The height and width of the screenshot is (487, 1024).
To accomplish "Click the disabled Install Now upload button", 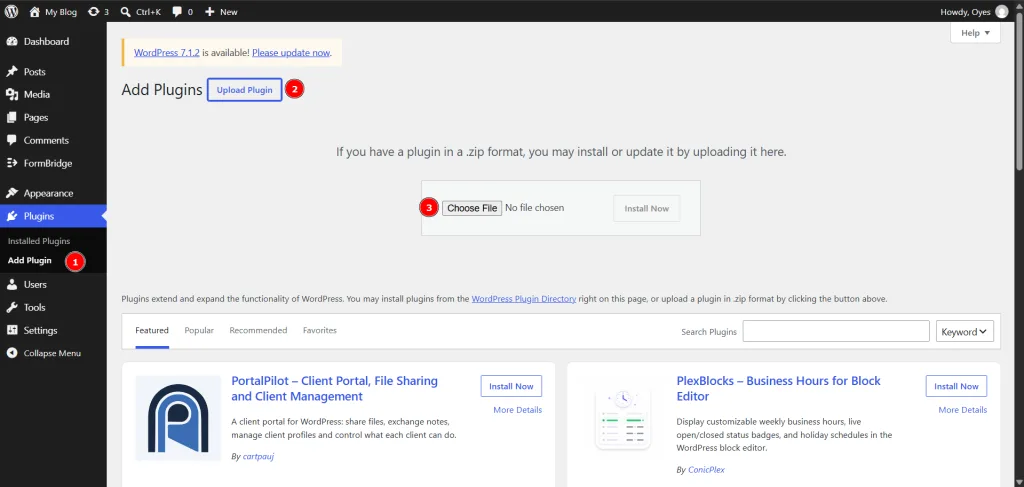I will point(647,208).
